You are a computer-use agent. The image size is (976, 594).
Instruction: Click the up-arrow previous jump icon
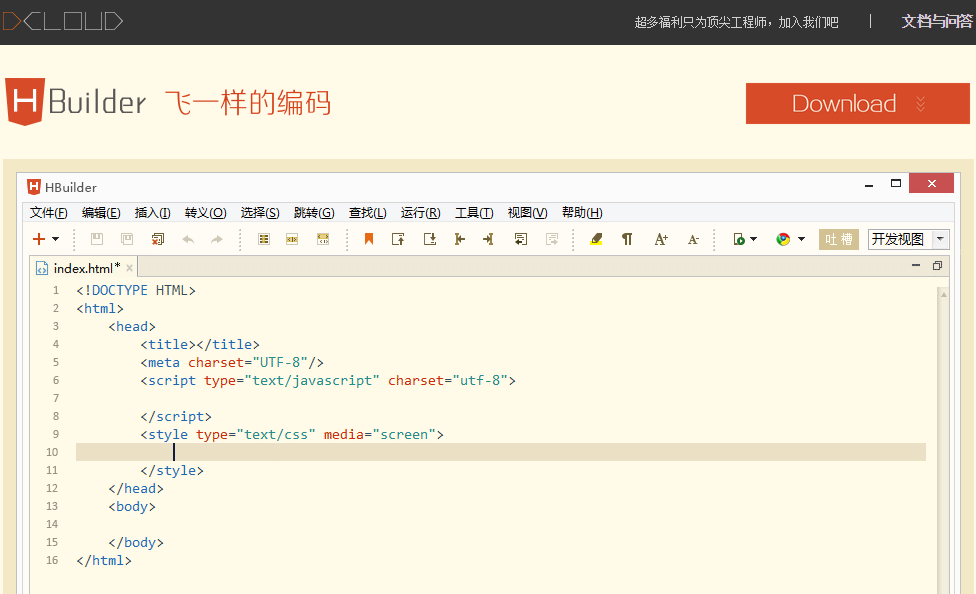(398, 239)
